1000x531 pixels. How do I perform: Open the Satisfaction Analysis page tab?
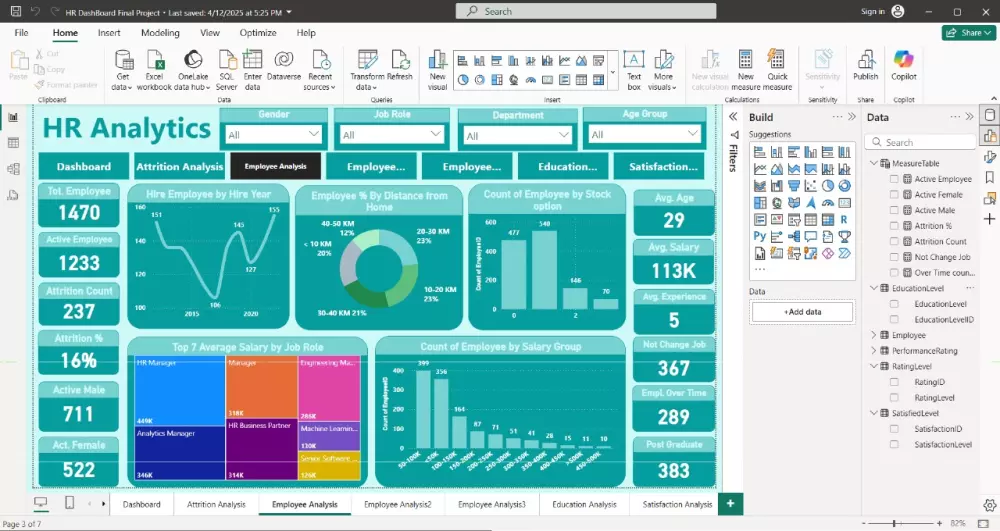point(677,504)
